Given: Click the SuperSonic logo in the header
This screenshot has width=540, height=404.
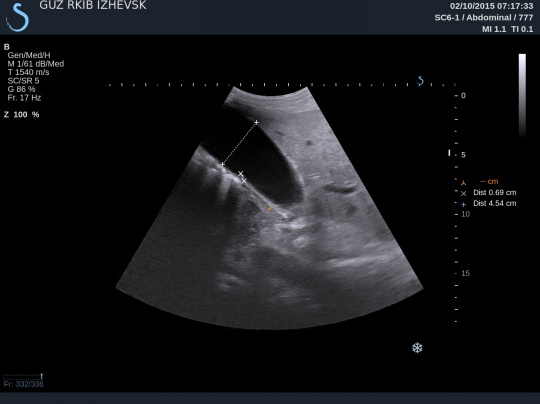Looking at the screenshot, I should point(18,17).
